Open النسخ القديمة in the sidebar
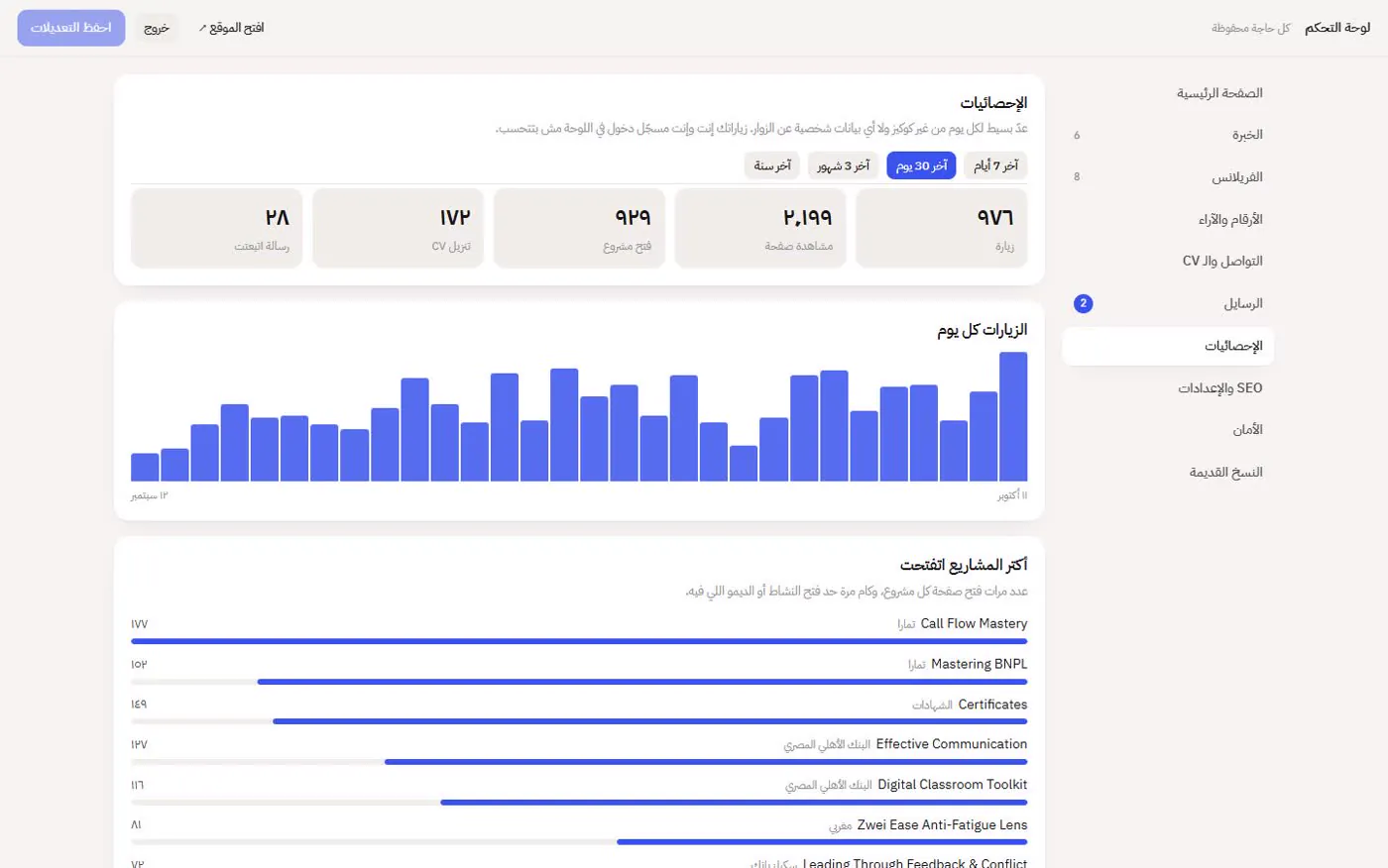The height and width of the screenshot is (868, 1388). coord(1168,472)
